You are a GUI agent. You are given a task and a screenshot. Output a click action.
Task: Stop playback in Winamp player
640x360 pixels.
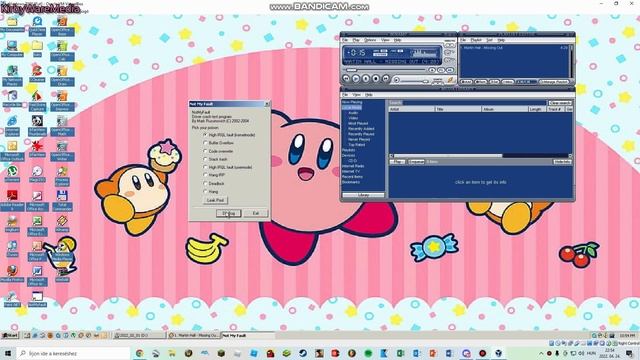(x=376, y=78)
